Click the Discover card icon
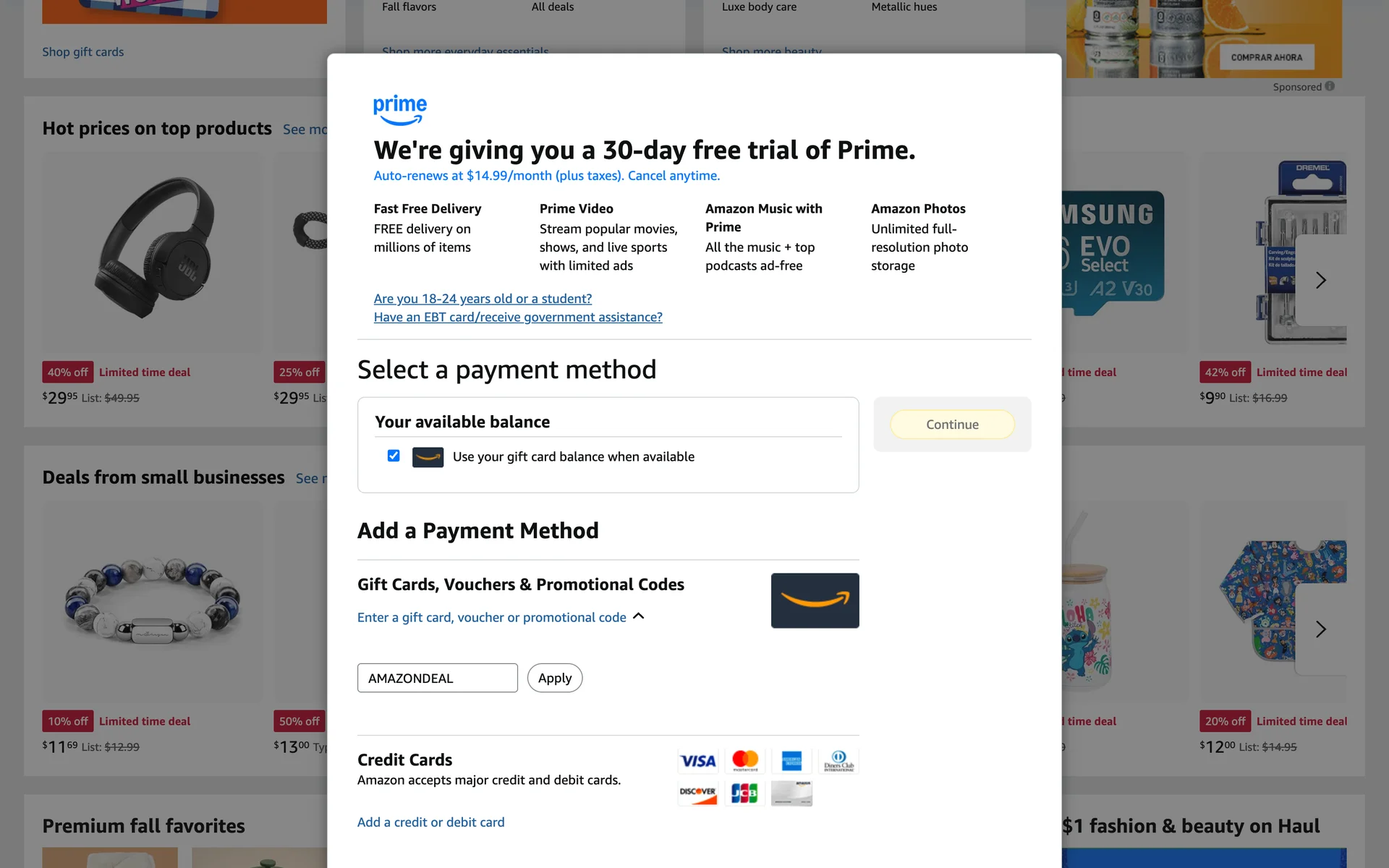Viewport: 1389px width, 868px height. (x=697, y=793)
